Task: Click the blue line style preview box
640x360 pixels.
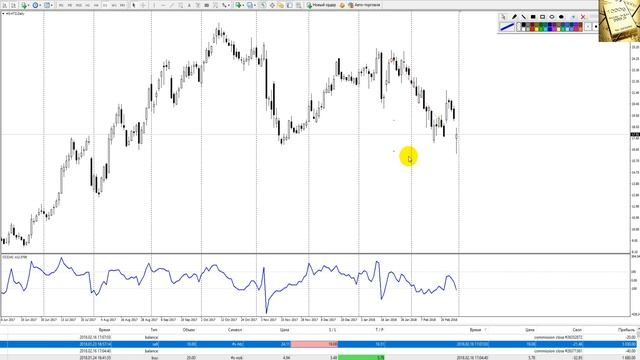Action: pos(507,27)
